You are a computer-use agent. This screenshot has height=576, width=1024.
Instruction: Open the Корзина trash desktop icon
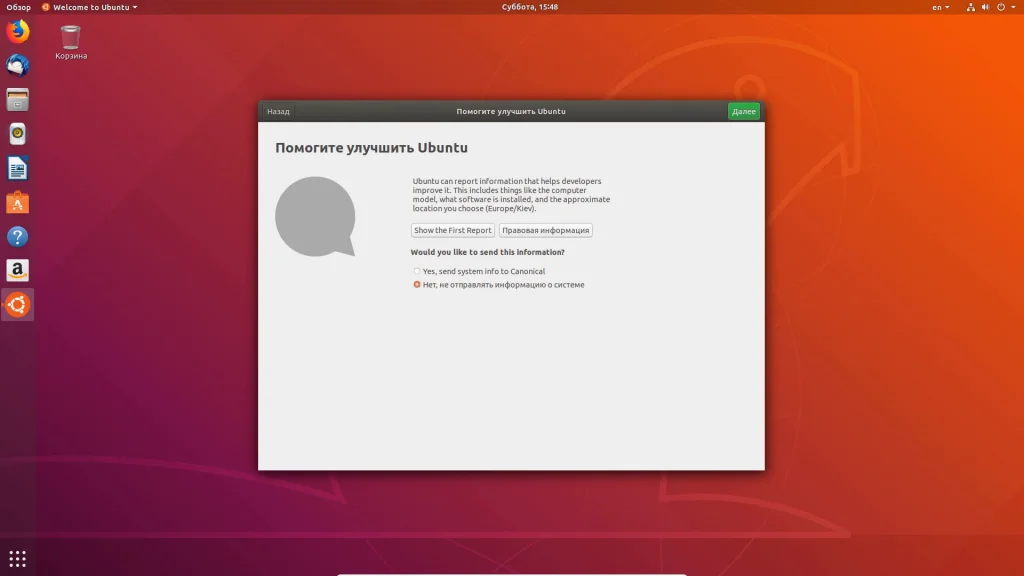click(71, 42)
